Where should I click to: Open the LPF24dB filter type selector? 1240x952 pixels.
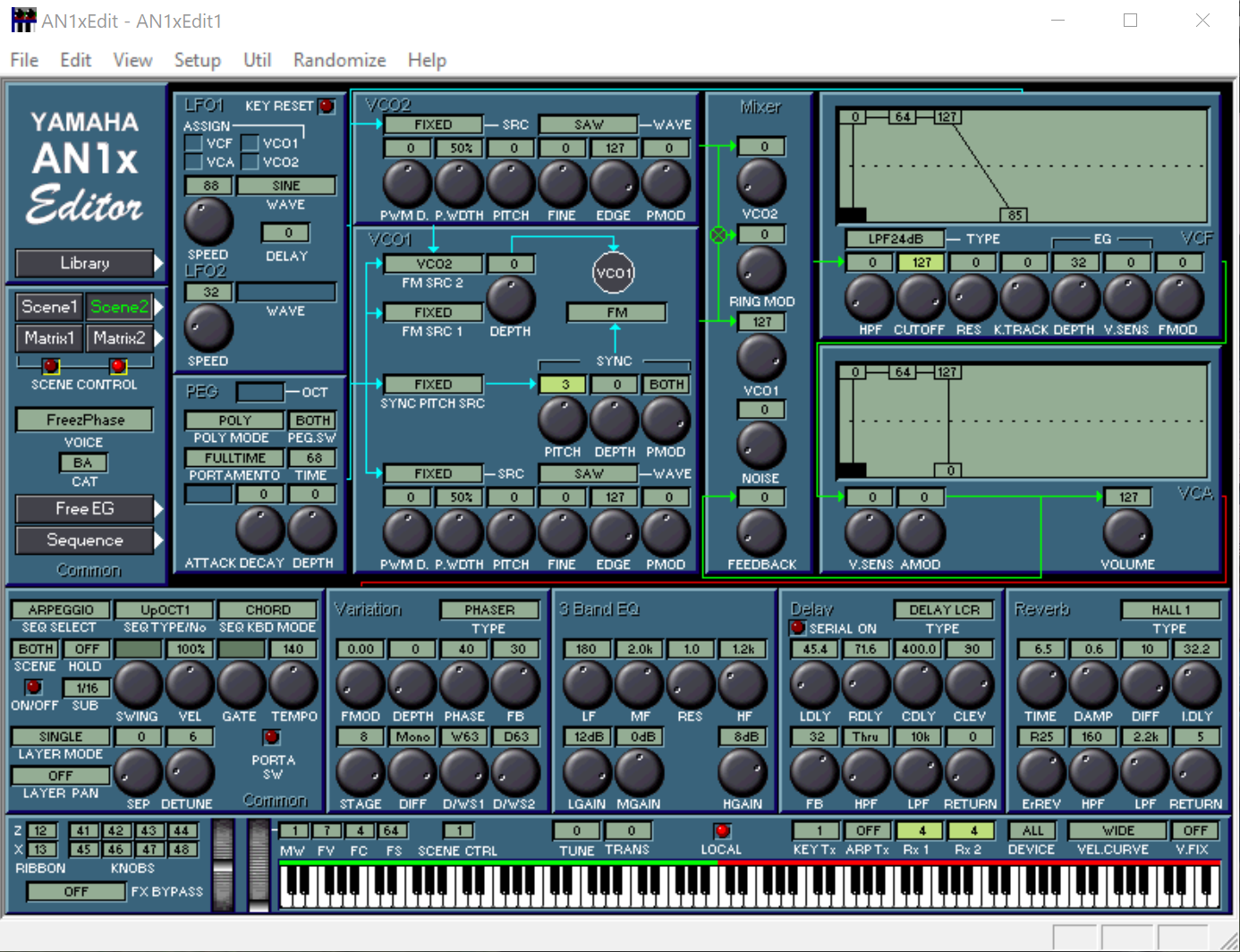pos(895,239)
